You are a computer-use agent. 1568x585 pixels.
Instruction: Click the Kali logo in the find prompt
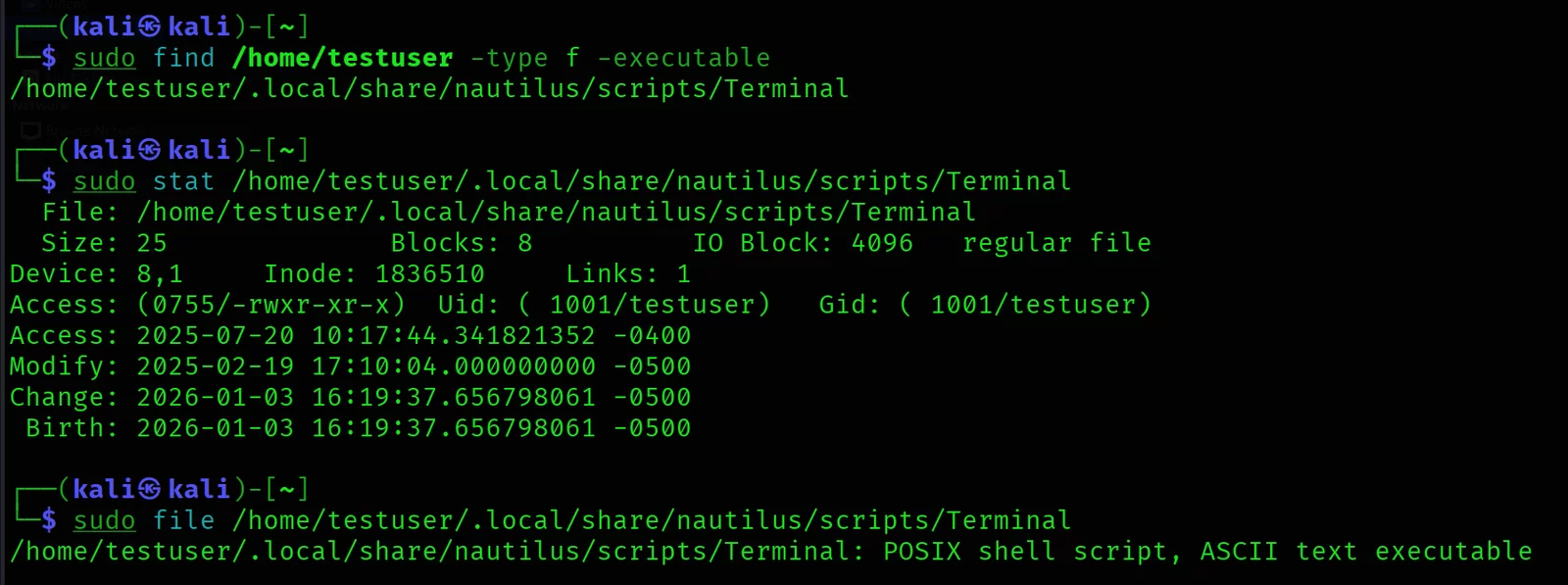point(149,25)
